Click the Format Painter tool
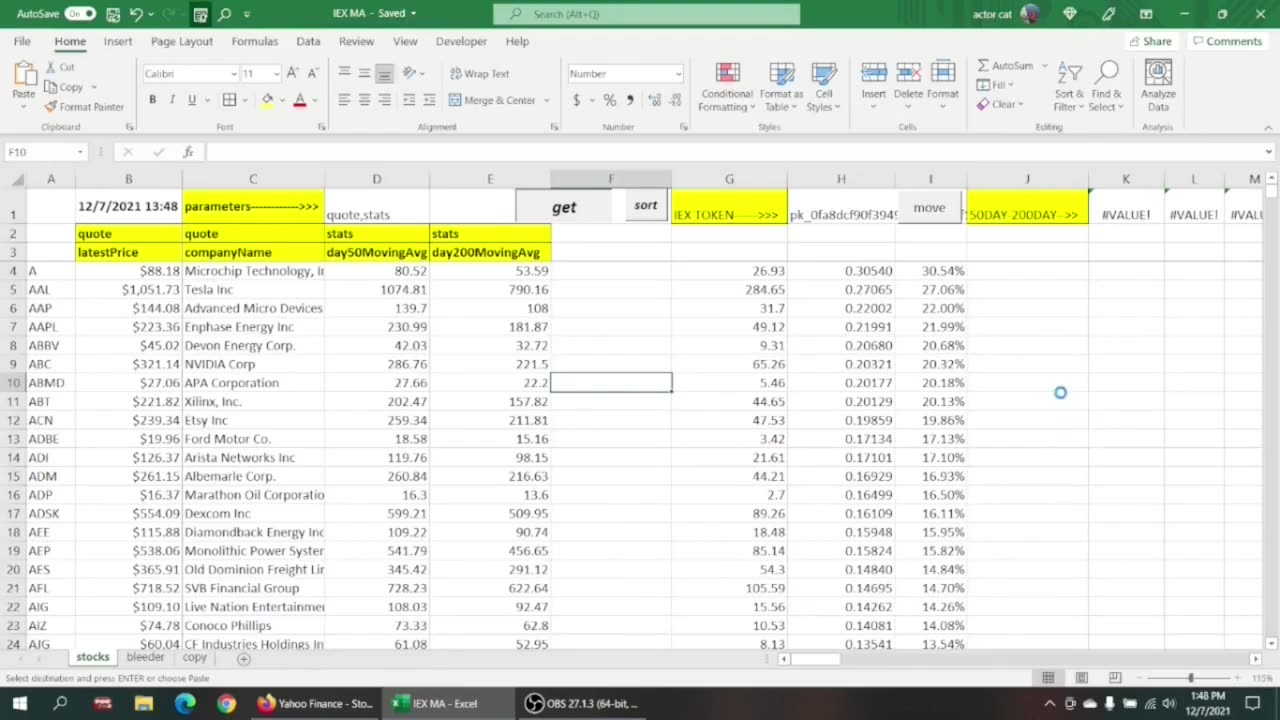 click(x=83, y=106)
